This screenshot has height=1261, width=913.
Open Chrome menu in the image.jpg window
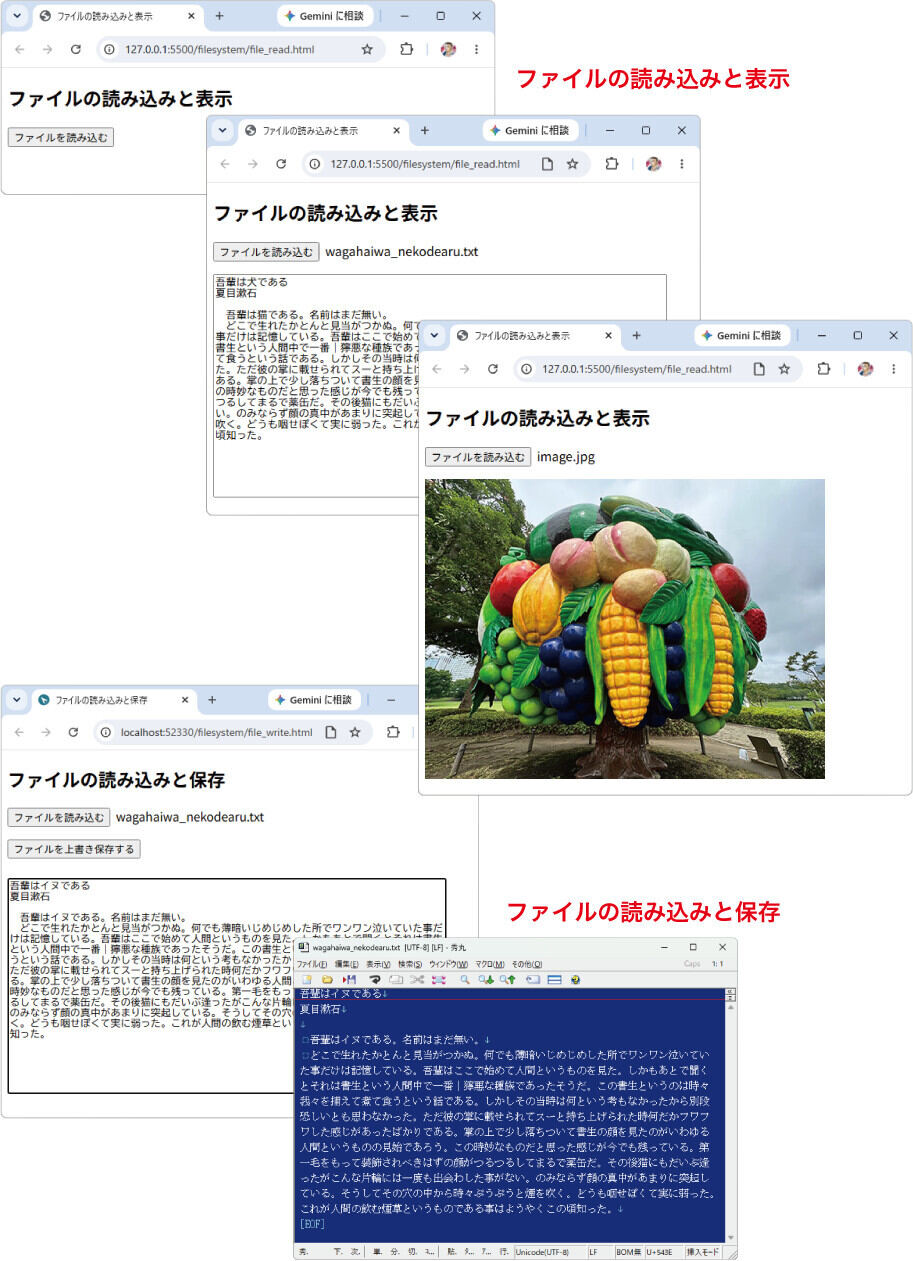(x=893, y=369)
